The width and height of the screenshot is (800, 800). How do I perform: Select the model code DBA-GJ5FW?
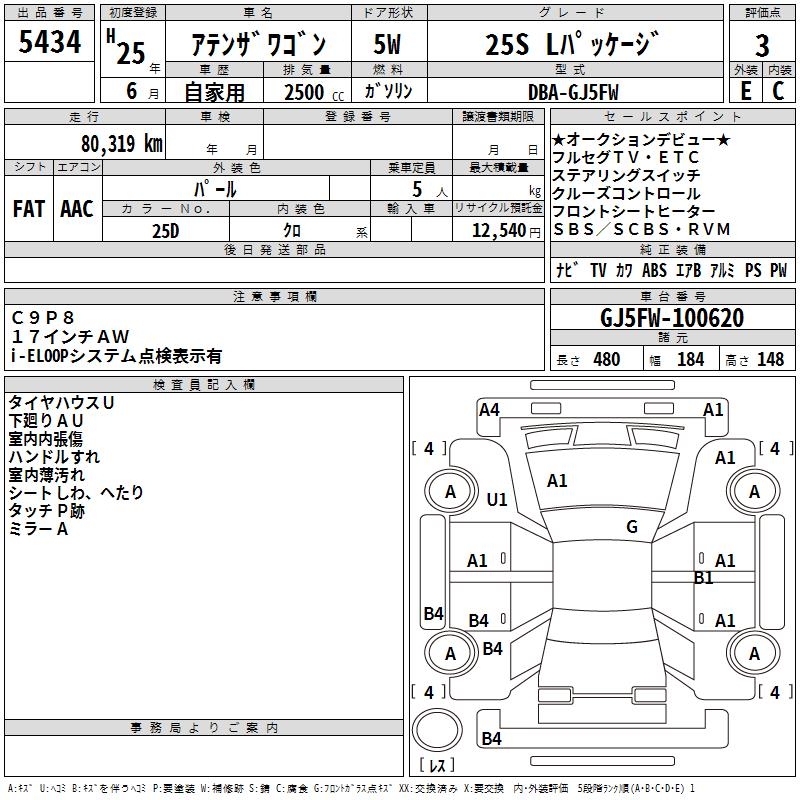pyautogui.click(x=573, y=92)
